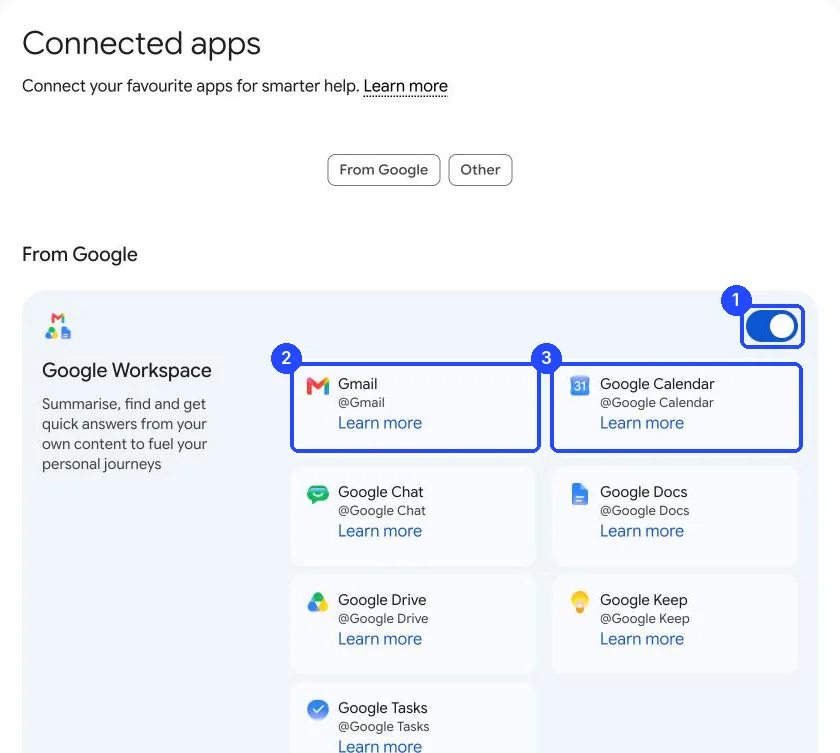Toggle the Google Workspace switch
Viewport: 840px width, 753px height.
pos(771,326)
